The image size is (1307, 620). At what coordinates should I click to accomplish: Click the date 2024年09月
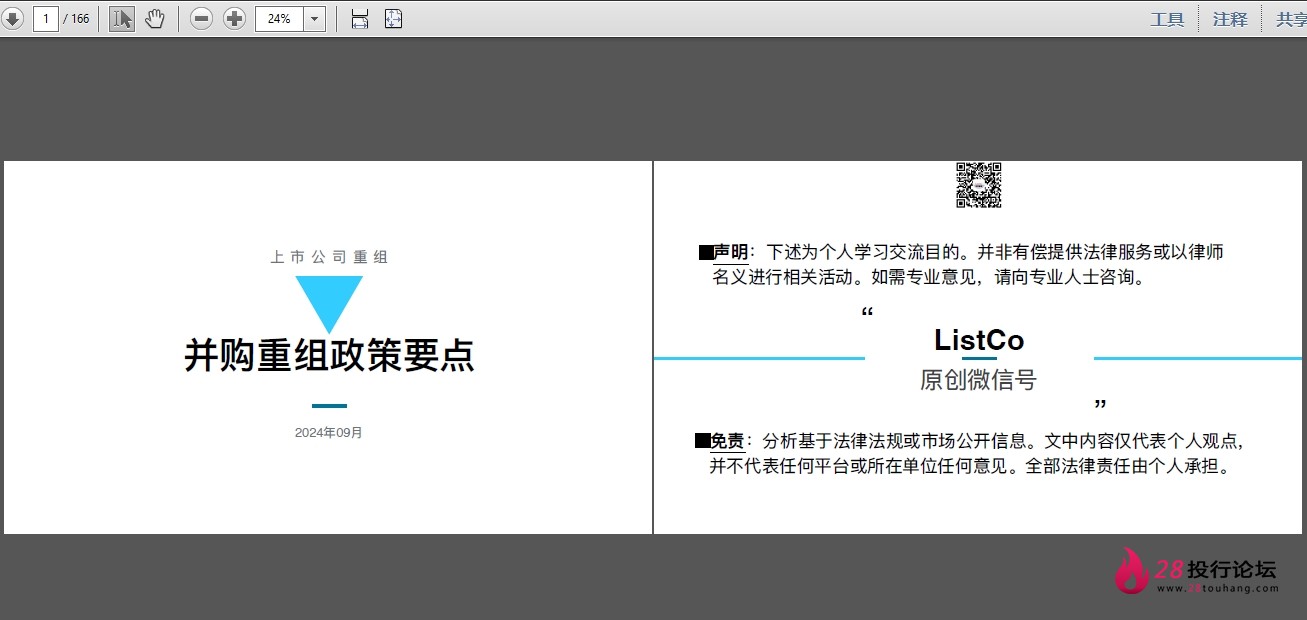click(x=329, y=433)
